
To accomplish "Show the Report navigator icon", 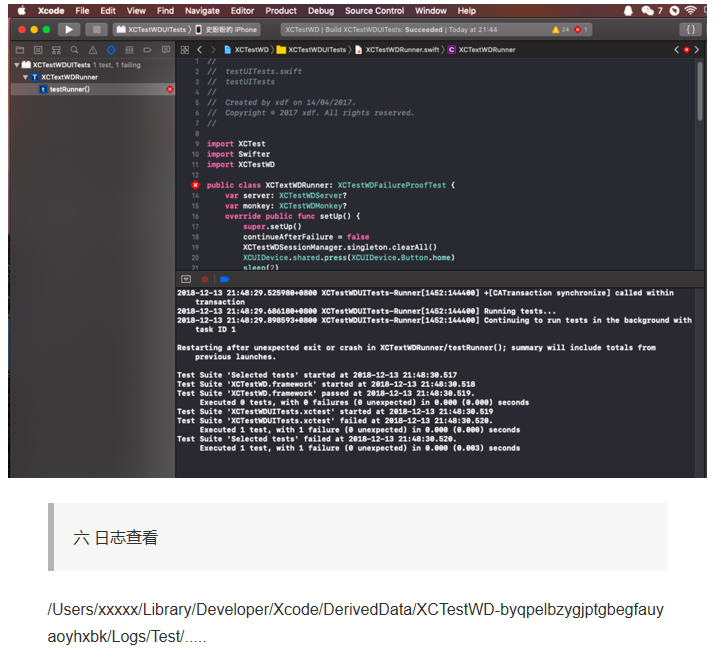I will tap(166, 50).
